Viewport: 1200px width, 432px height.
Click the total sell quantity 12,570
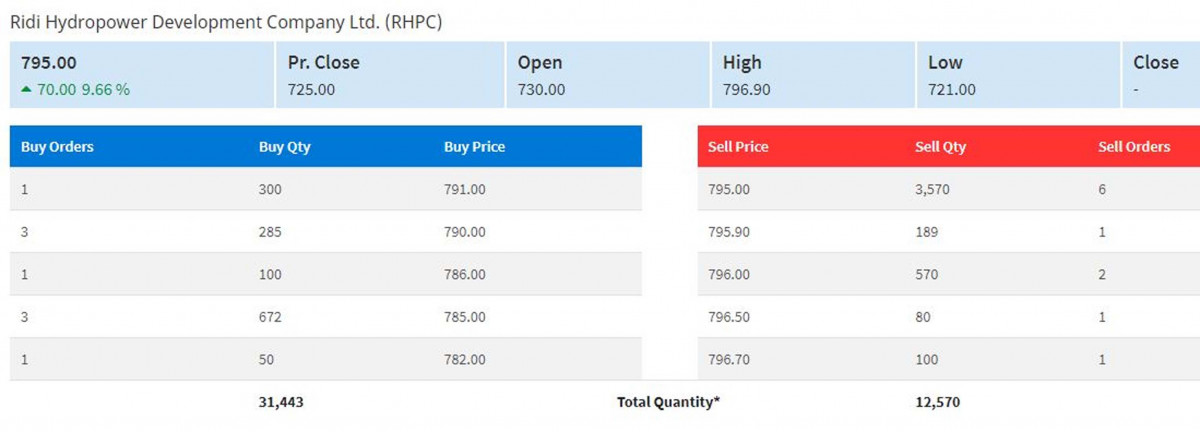(937, 402)
